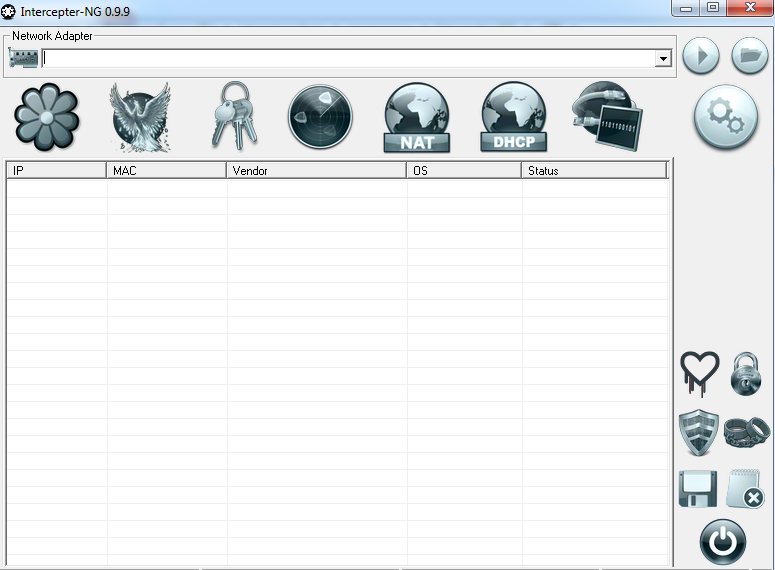Launch Heartbleed exploit bleeding heart icon
The width and height of the screenshot is (775, 570).
pos(699,374)
